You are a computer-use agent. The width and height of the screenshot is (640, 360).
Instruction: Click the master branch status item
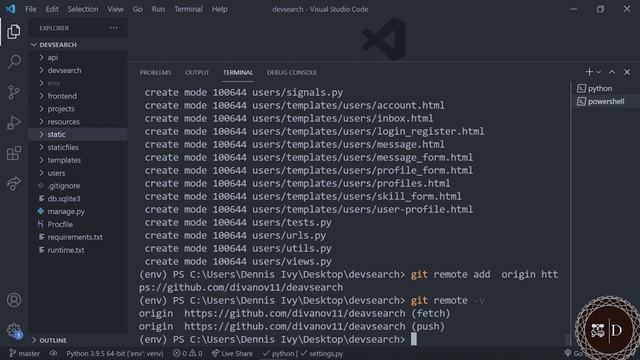(25, 353)
